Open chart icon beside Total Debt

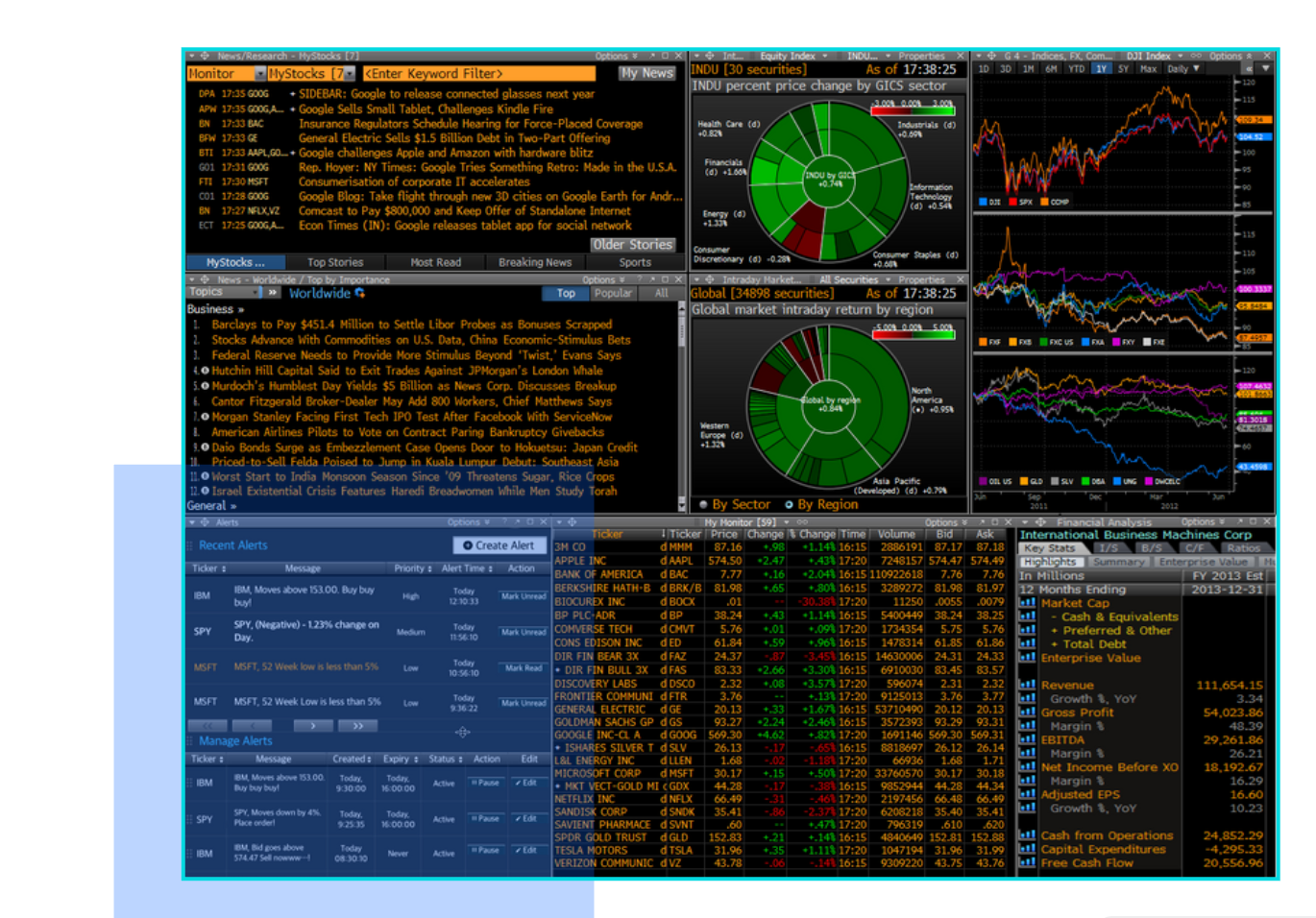pos(1027,643)
